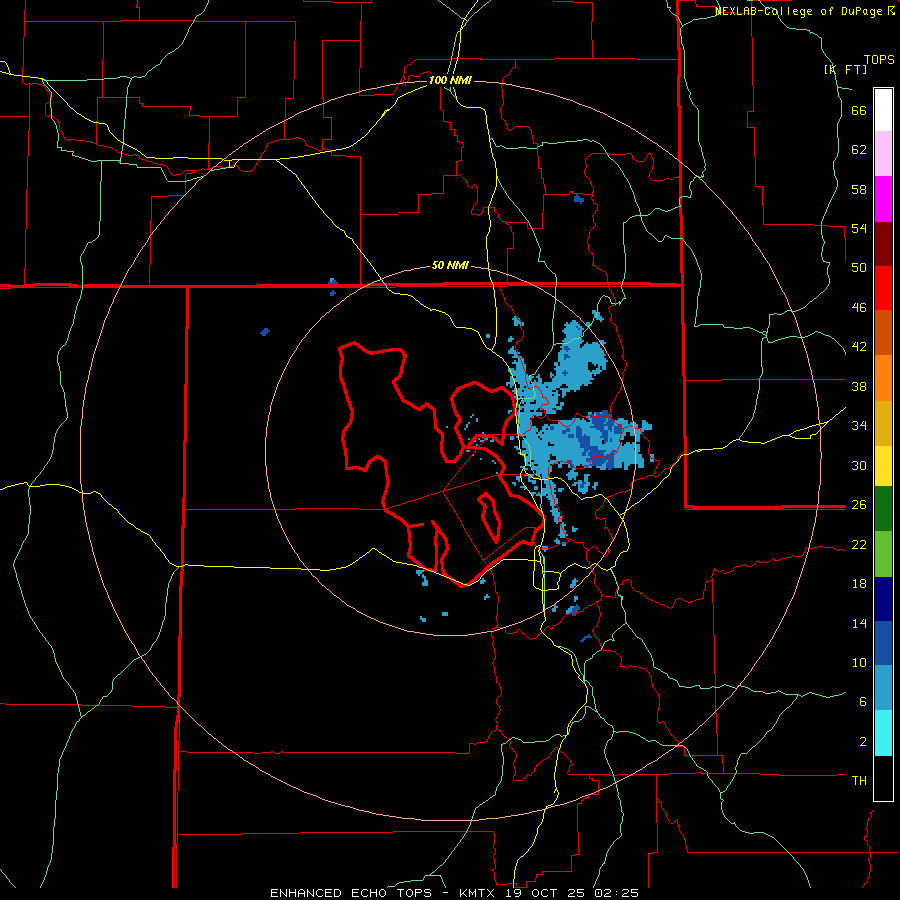900x900 pixels.
Task: Click the 10 value on the legend scale
Action: coord(859,662)
